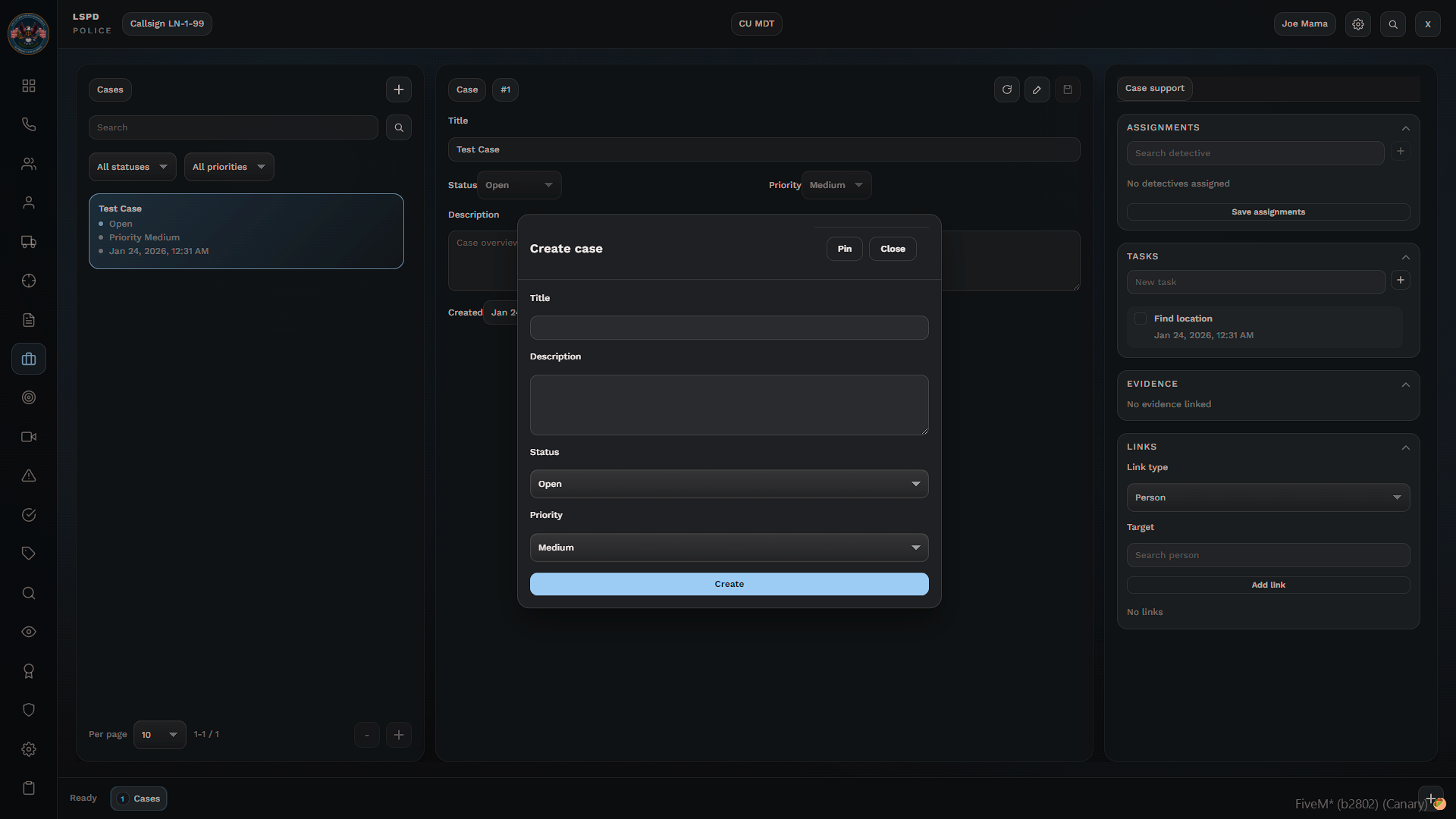Check the Find location task checkbox
This screenshot has height=819, width=1456.
[1140, 318]
